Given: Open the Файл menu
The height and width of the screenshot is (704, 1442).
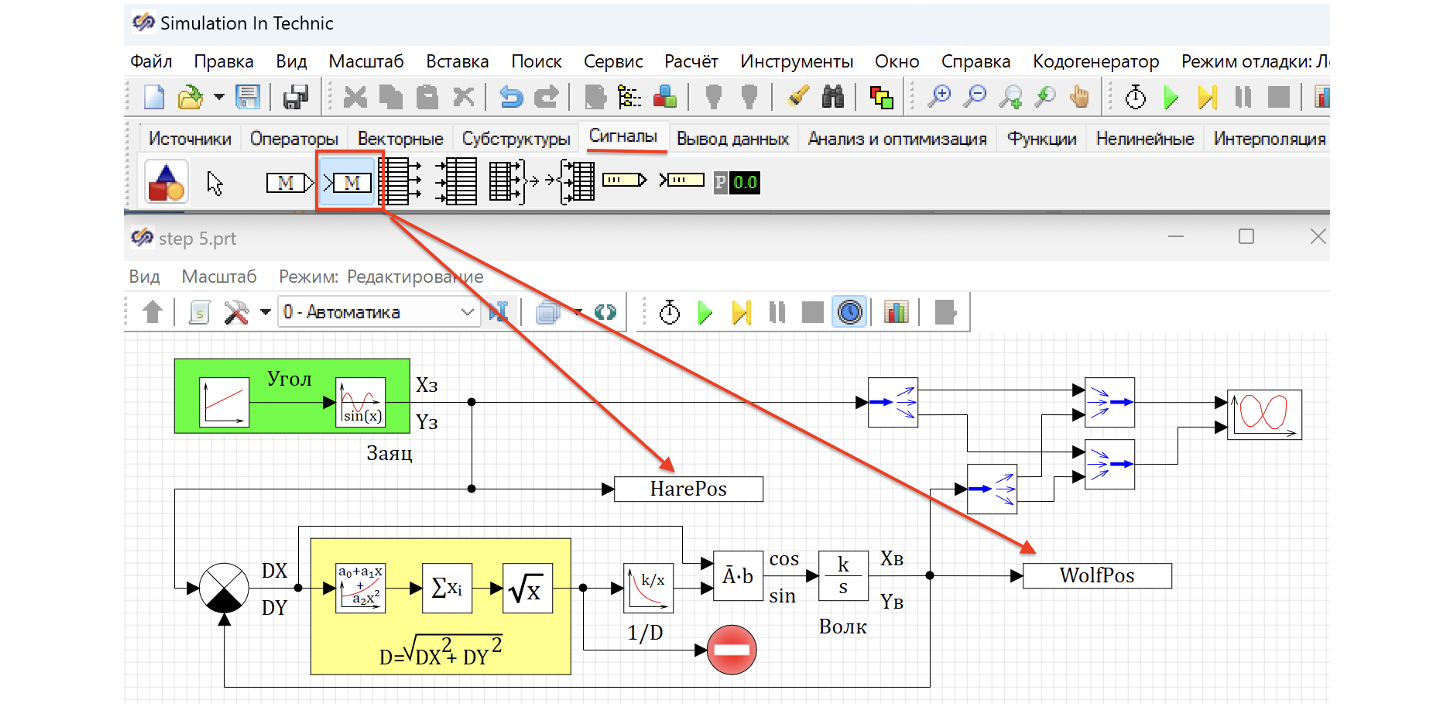Looking at the screenshot, I should click(x=151, y=61).
